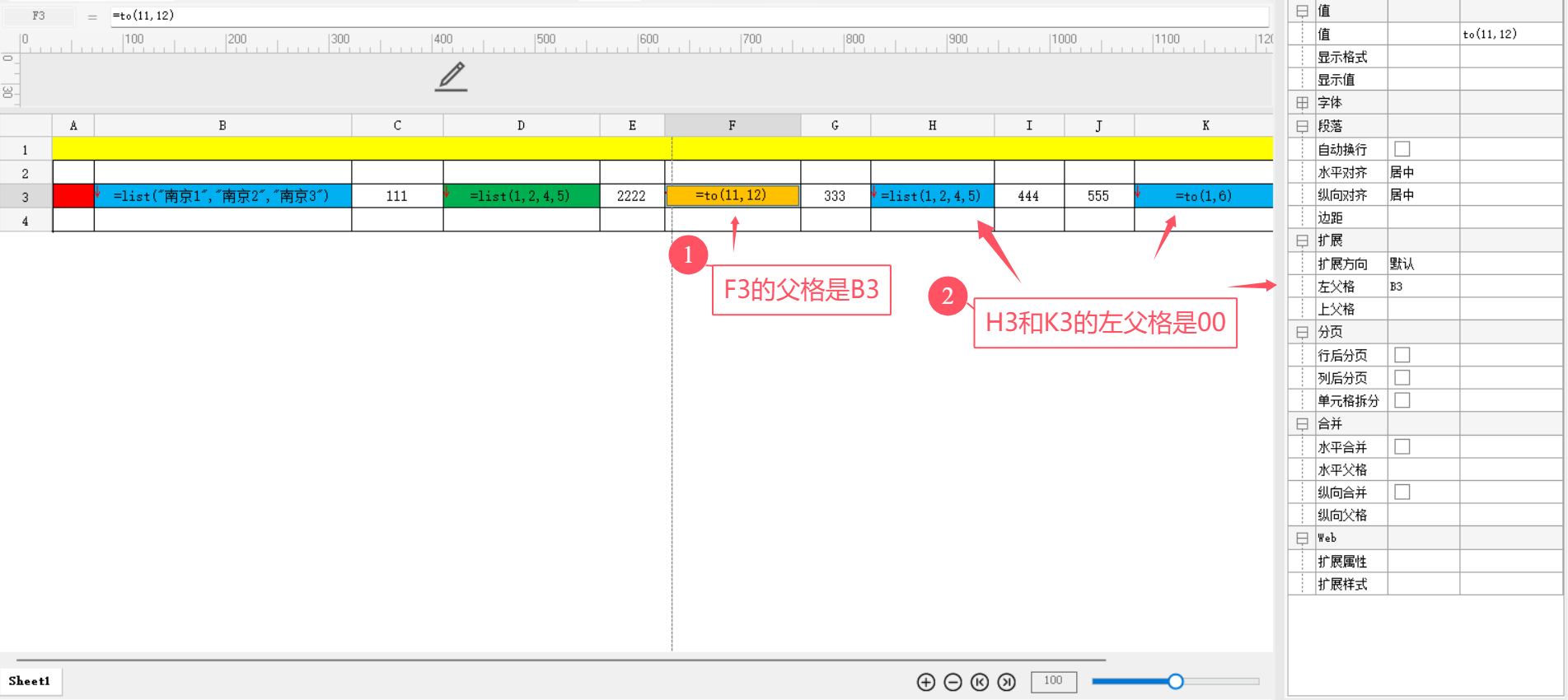
Task: Click the numbered circle 1 annotation
Action: tap(688, 255)
